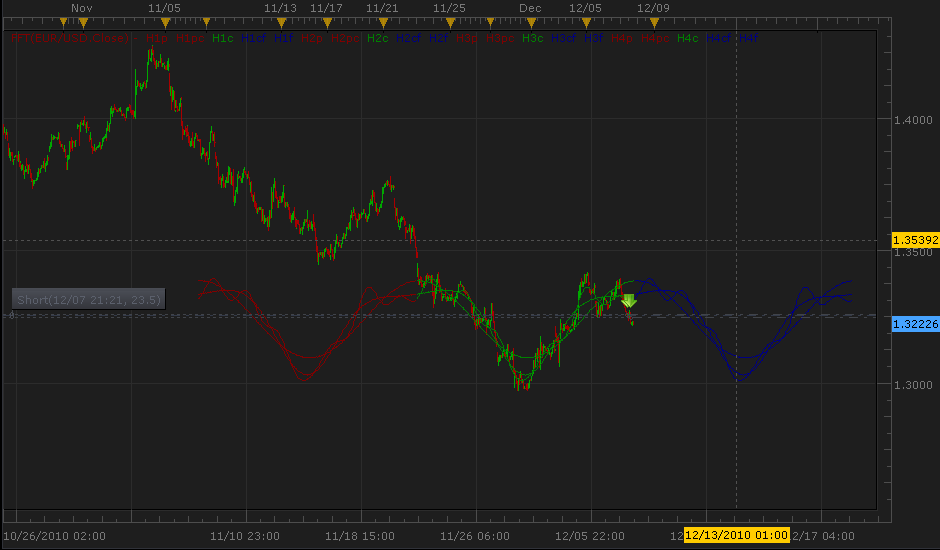Click the H4pc legend label

pos(655,38)
